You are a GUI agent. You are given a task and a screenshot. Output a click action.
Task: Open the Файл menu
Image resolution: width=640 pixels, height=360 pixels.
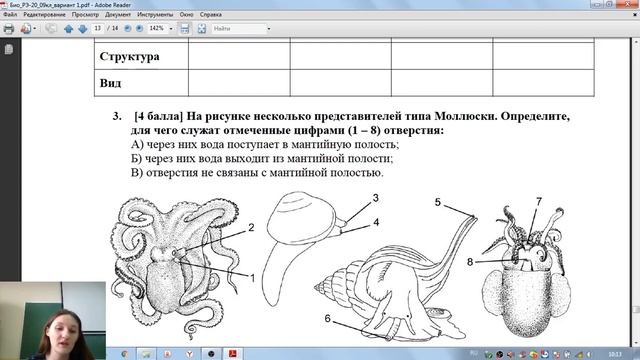[x=10, y=14]
